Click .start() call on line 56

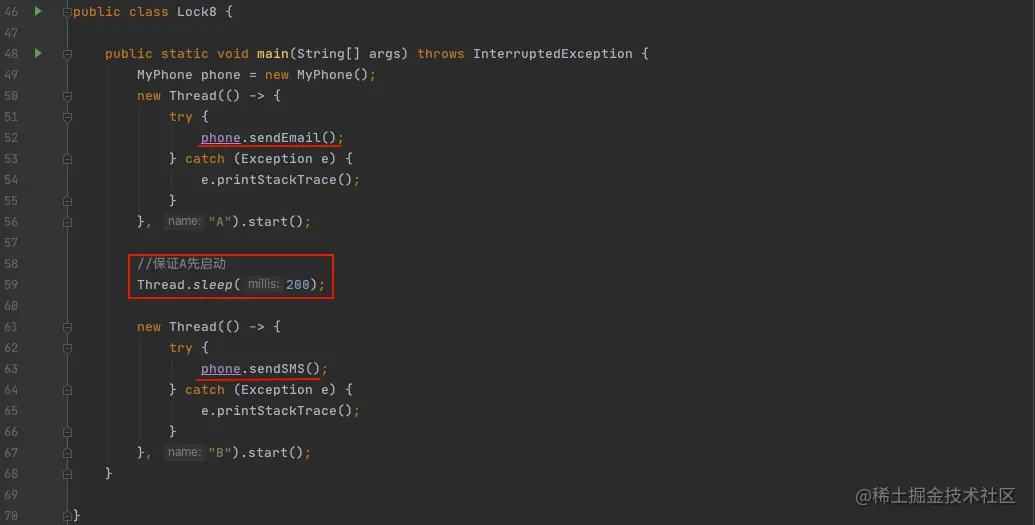[x=275, y=222]
